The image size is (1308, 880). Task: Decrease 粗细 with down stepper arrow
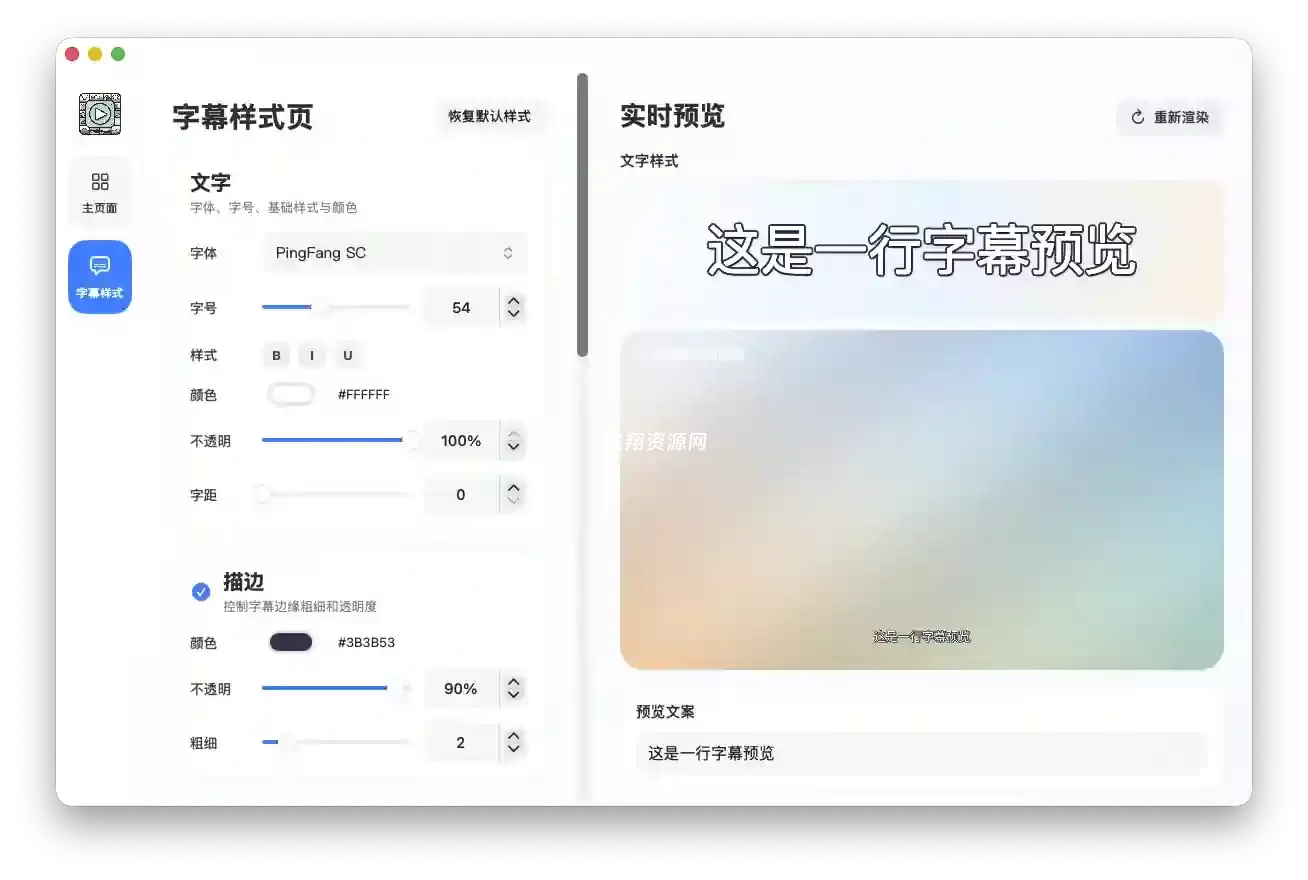click(514, 749)
